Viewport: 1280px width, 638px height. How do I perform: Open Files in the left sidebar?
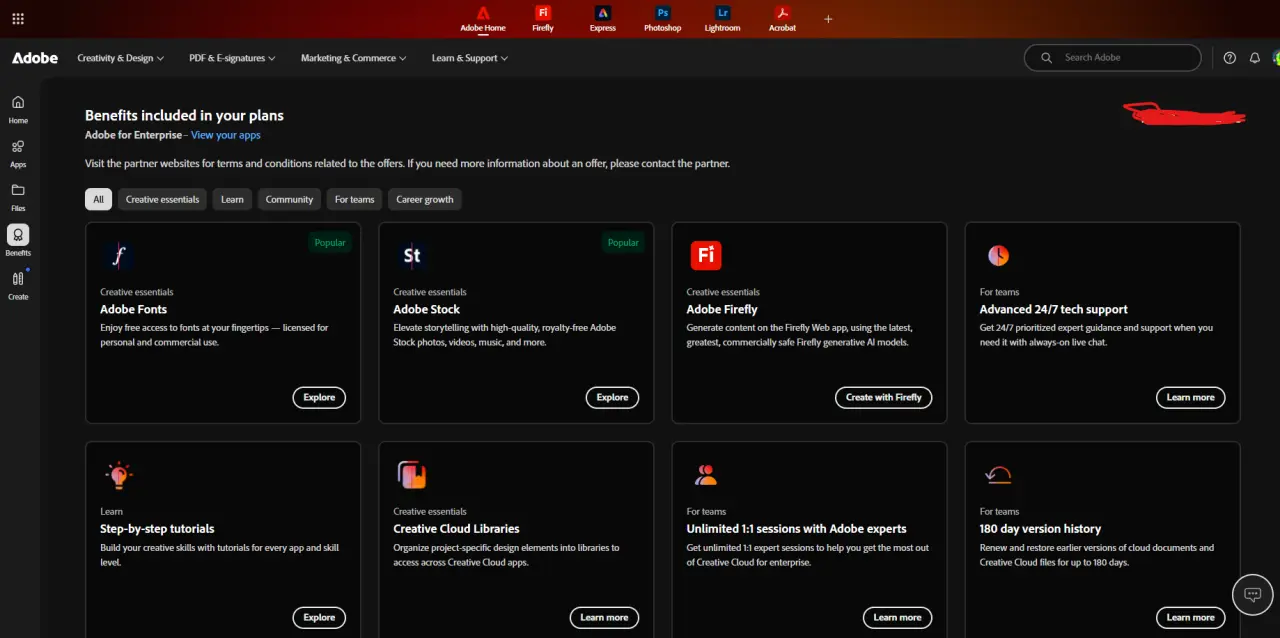(18, 197)
